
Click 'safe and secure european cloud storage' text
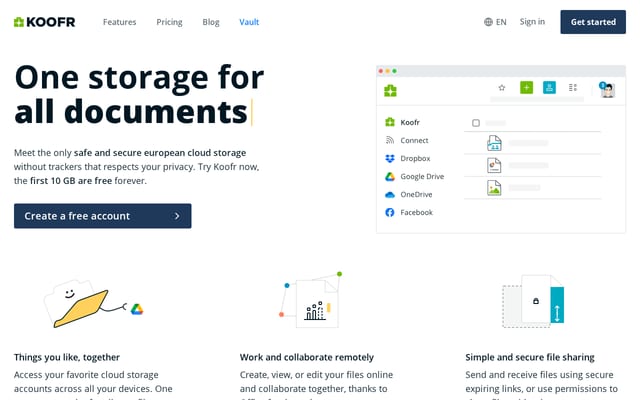coord(160,153)
